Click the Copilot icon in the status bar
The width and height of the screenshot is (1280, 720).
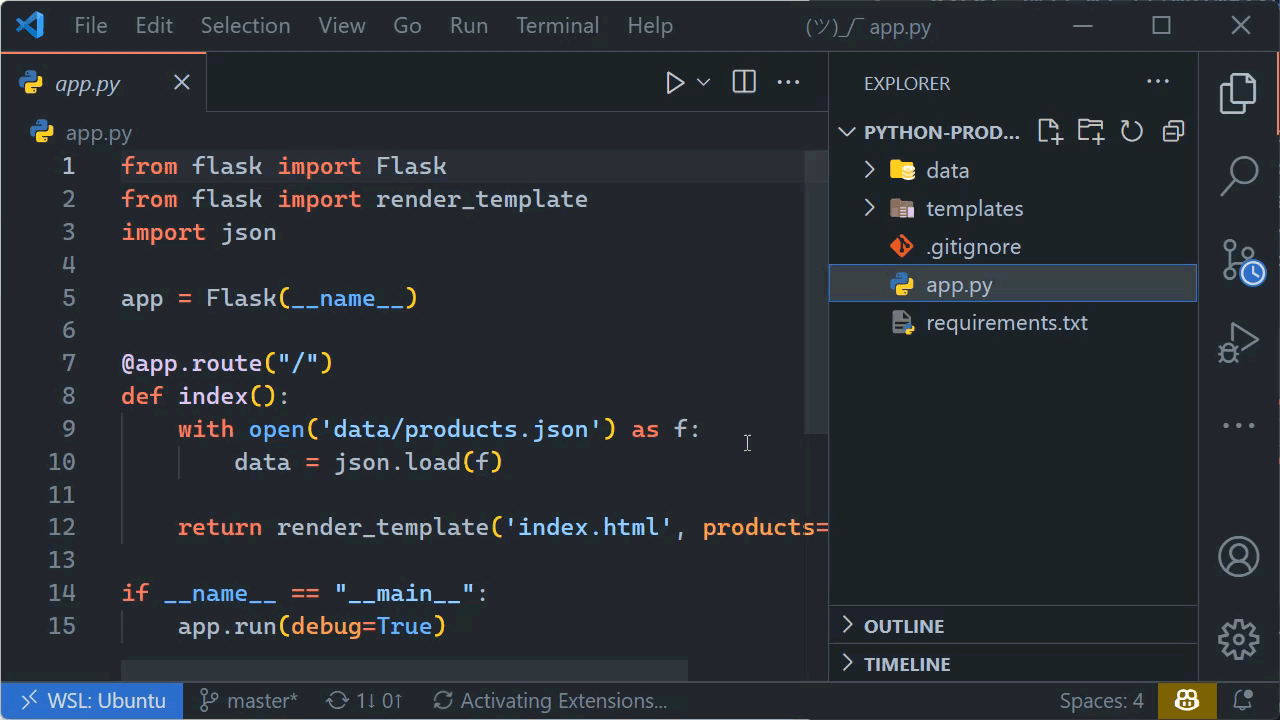pyautogui.click(x=1186, y=700)
